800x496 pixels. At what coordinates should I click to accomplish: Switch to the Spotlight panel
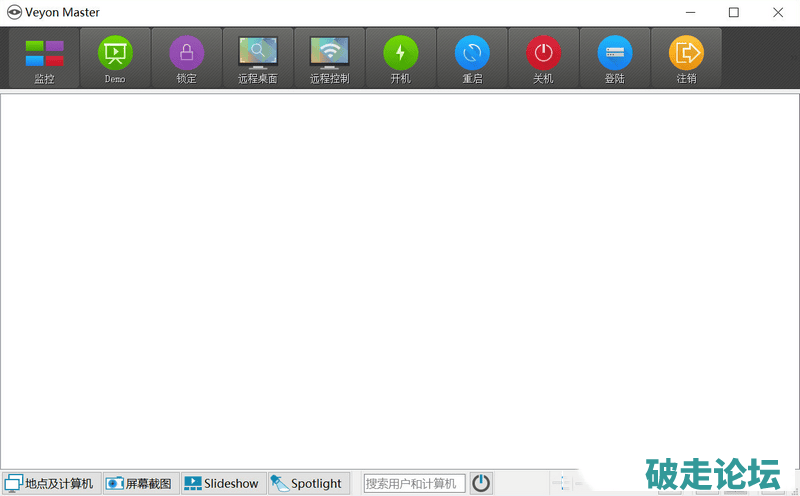(307, 483)
